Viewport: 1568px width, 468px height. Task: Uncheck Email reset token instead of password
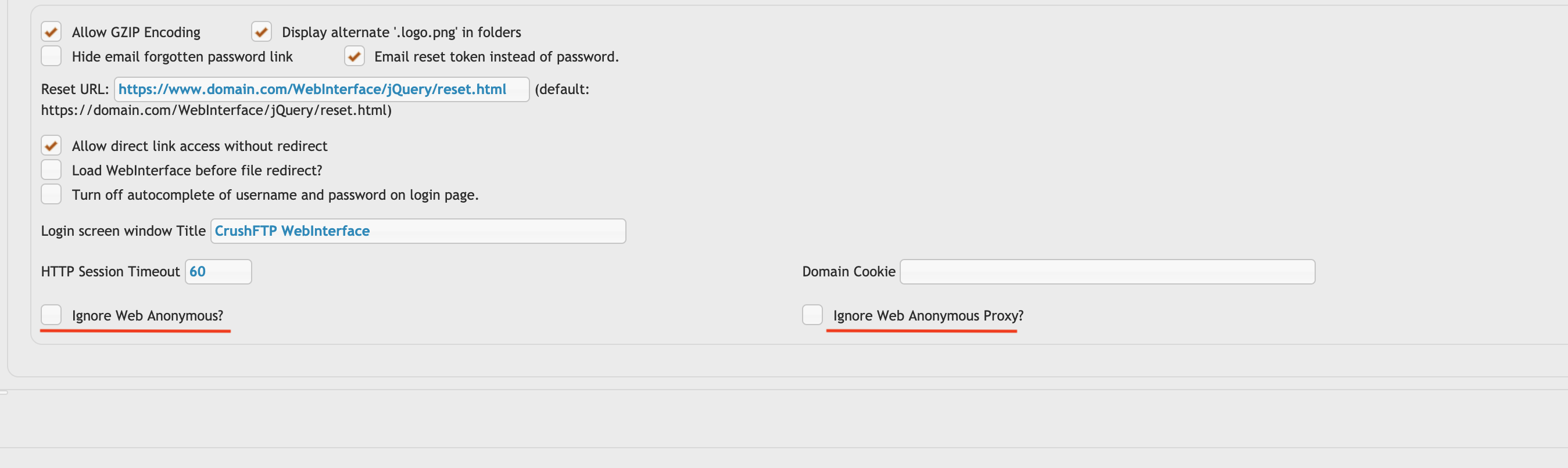point(355,56)
